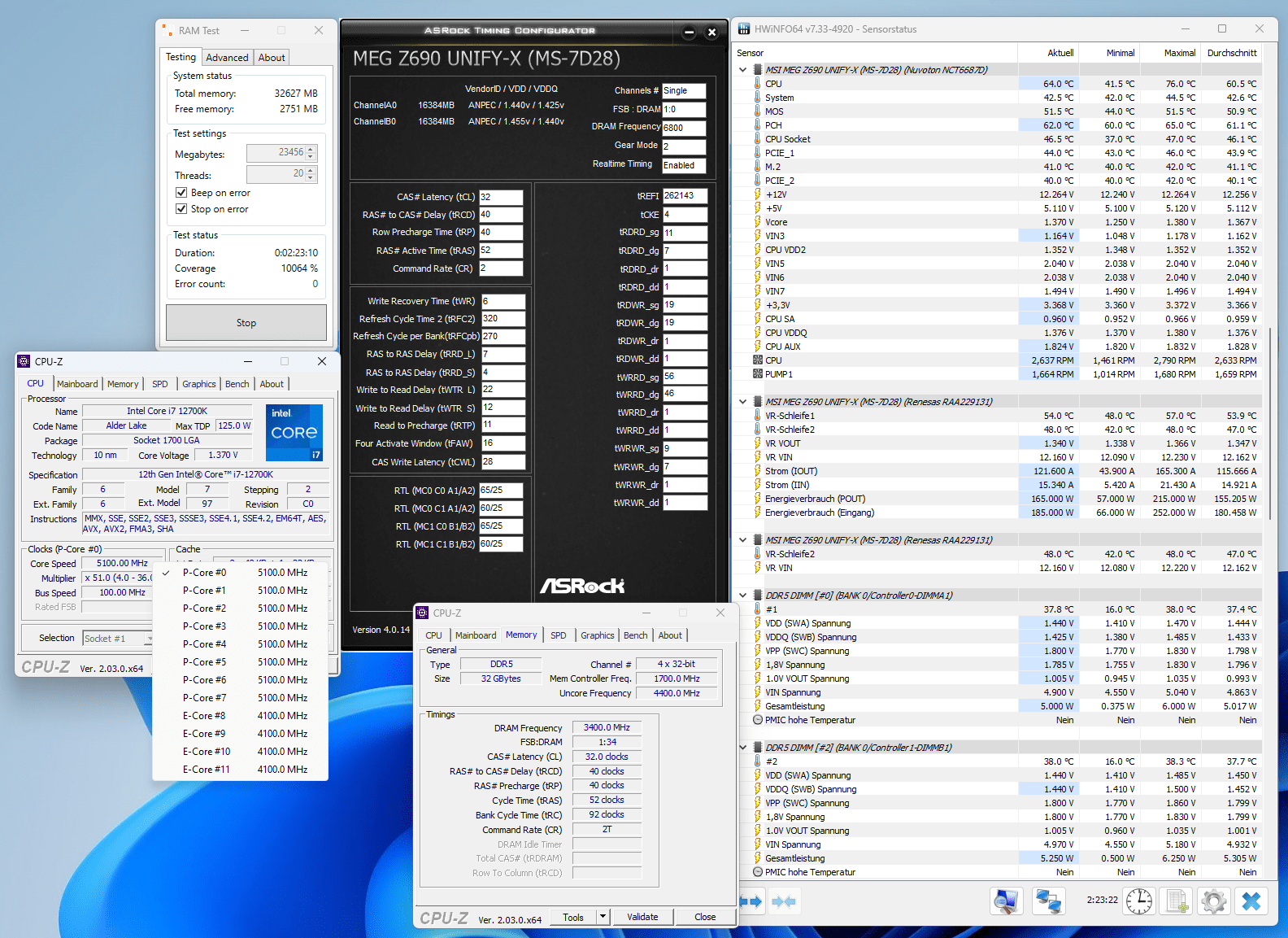Viewport: 1288px width, 938px height.
Task: Collapse MSI MEG Z690 Nuvoton sensor group
Action: point(742,70)
